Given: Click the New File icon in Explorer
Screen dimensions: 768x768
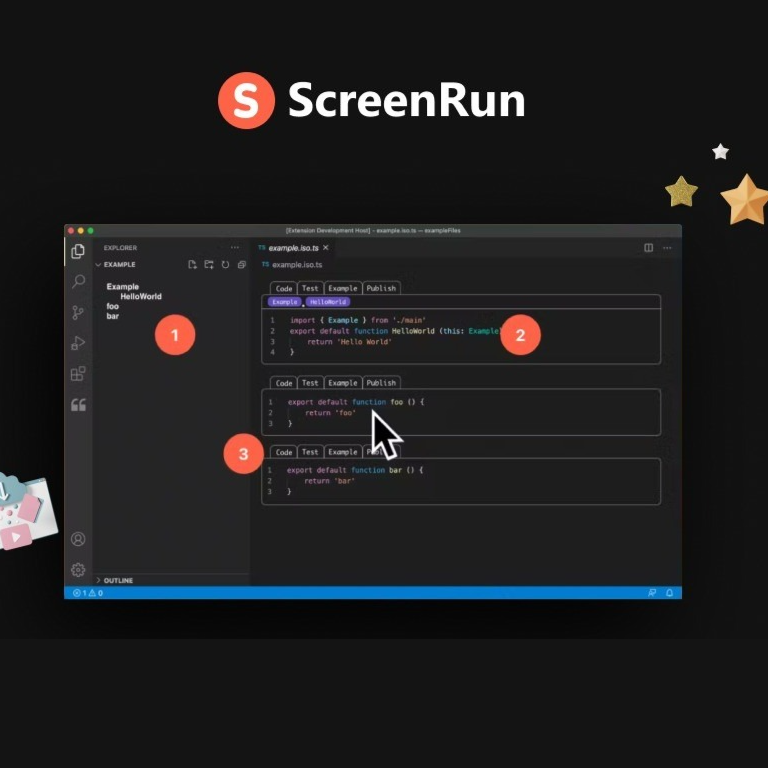Looking at the screenshot, I should click(192, 264).
